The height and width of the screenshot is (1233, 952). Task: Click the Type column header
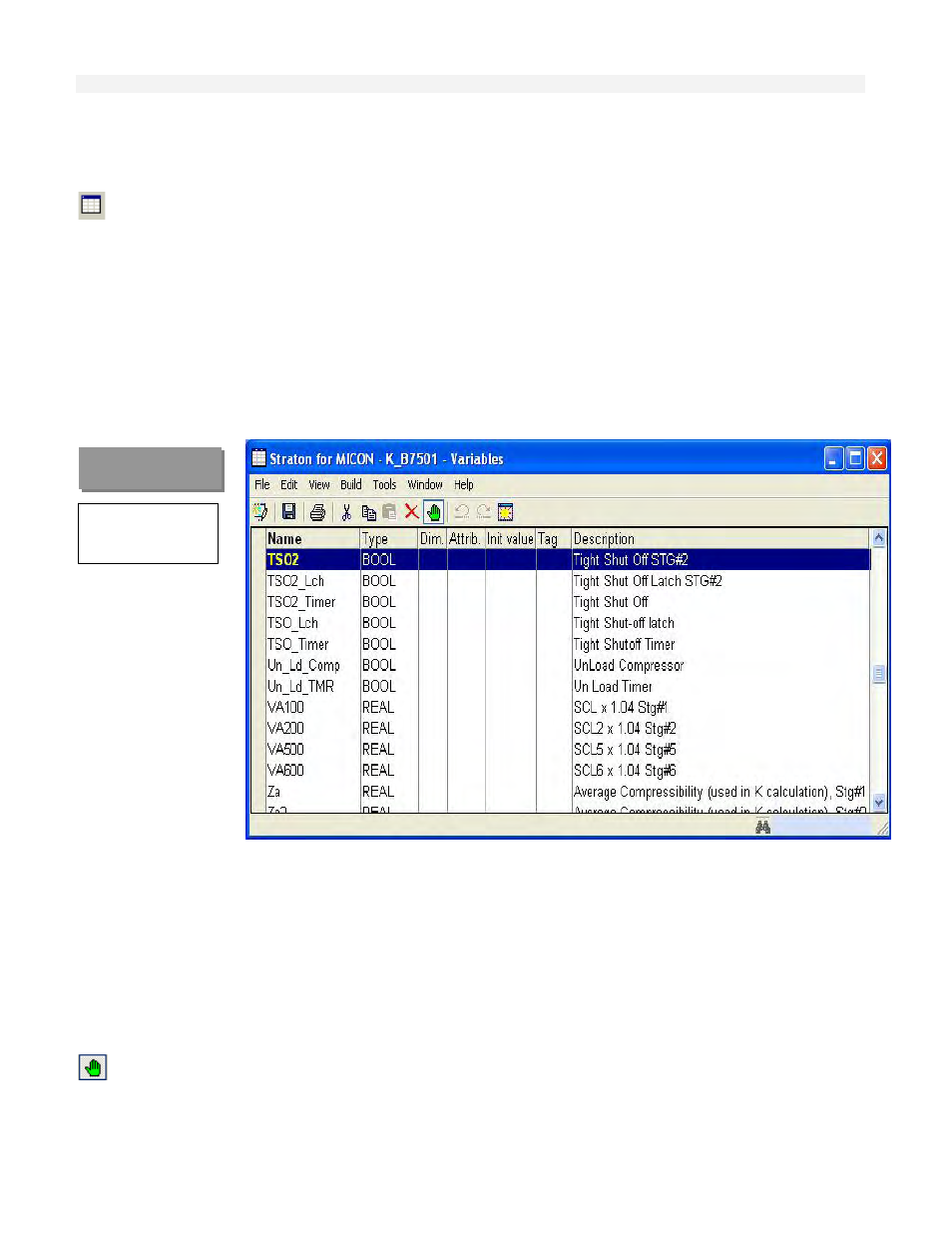389,539
